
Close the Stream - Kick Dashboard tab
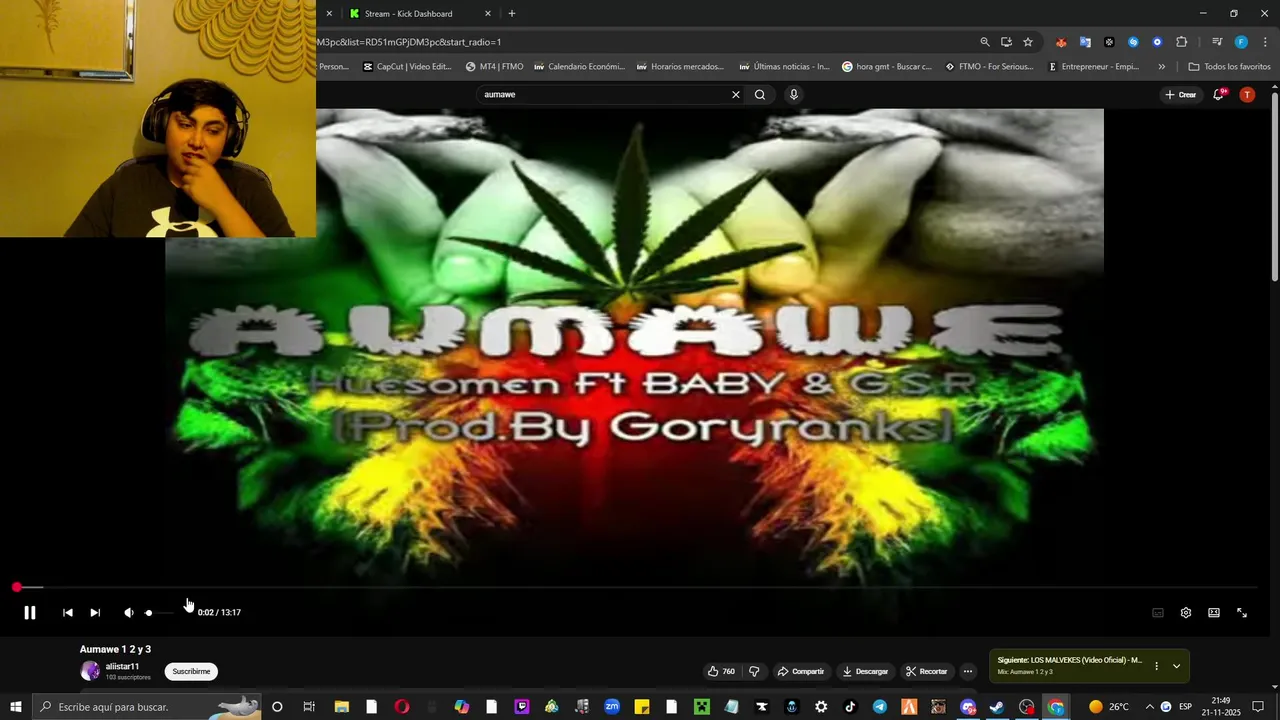tap(488, 14)
